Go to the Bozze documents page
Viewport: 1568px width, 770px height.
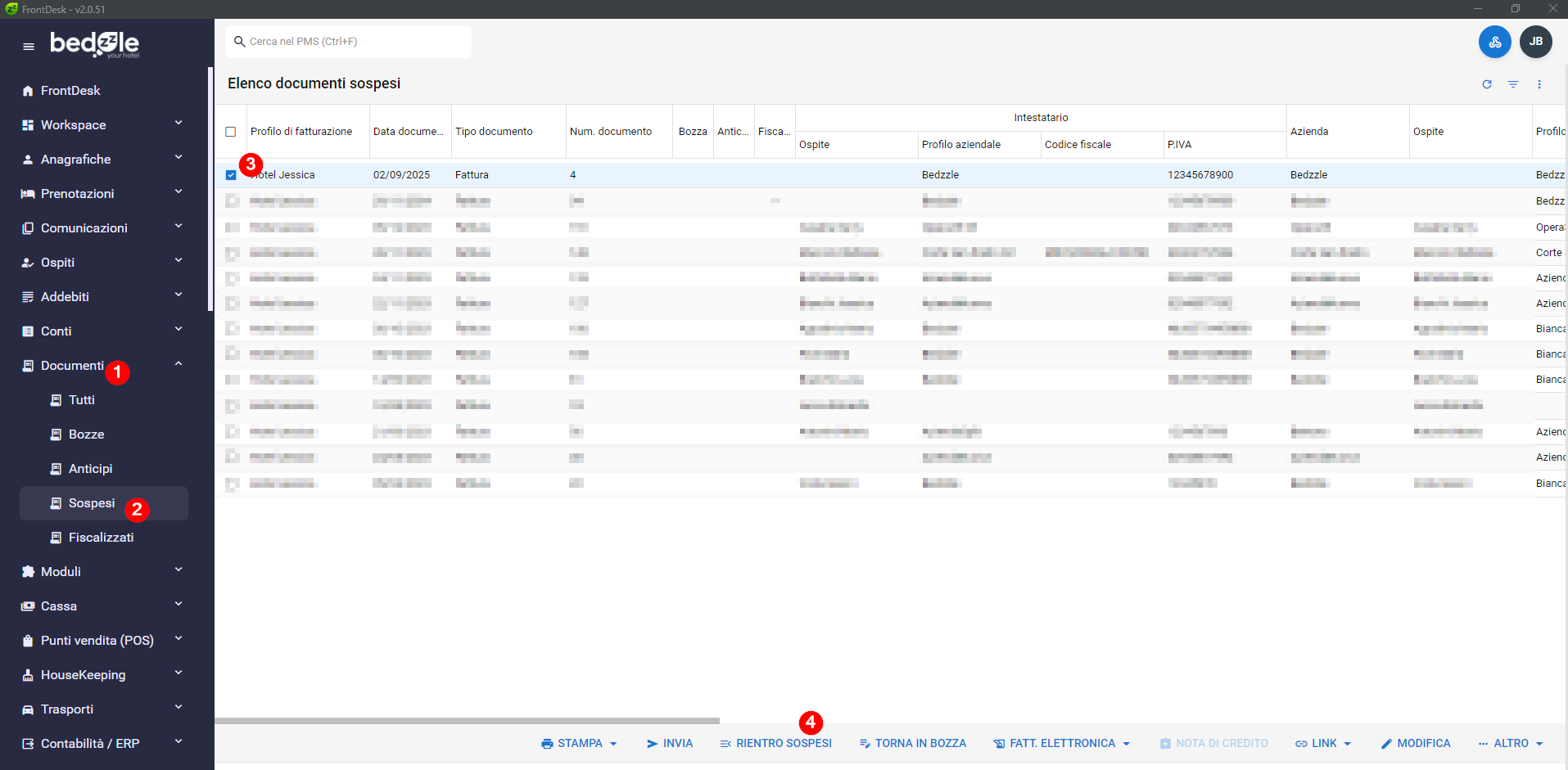click(86, 435)
